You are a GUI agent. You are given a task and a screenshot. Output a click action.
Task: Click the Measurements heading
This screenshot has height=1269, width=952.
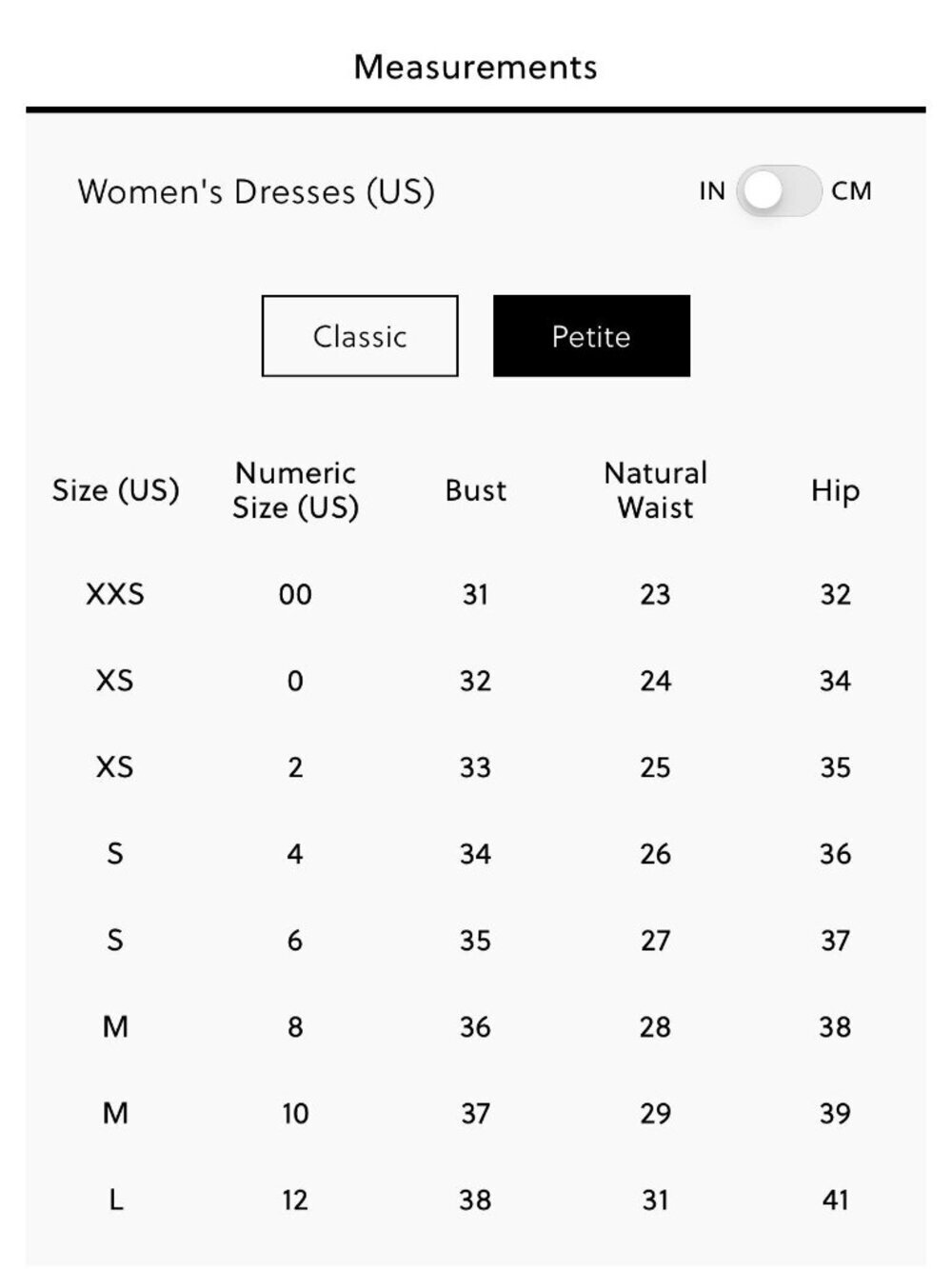476,68
